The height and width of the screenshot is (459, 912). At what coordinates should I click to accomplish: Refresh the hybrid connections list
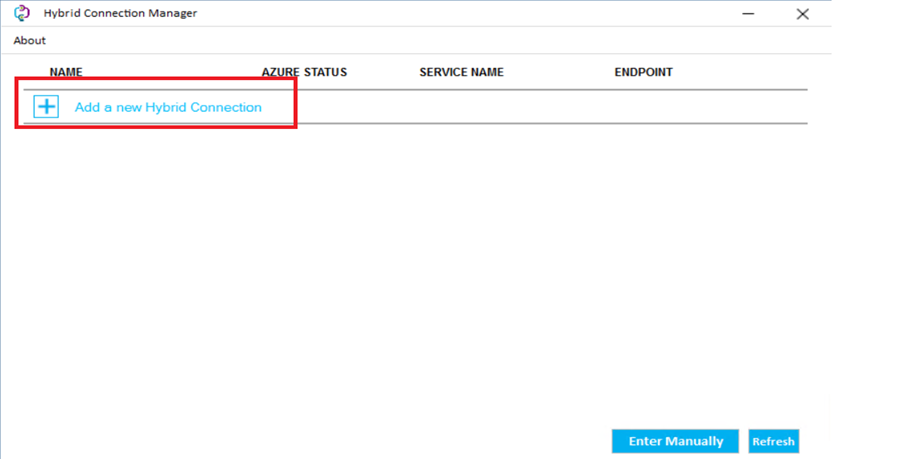(x=773, y=441)
